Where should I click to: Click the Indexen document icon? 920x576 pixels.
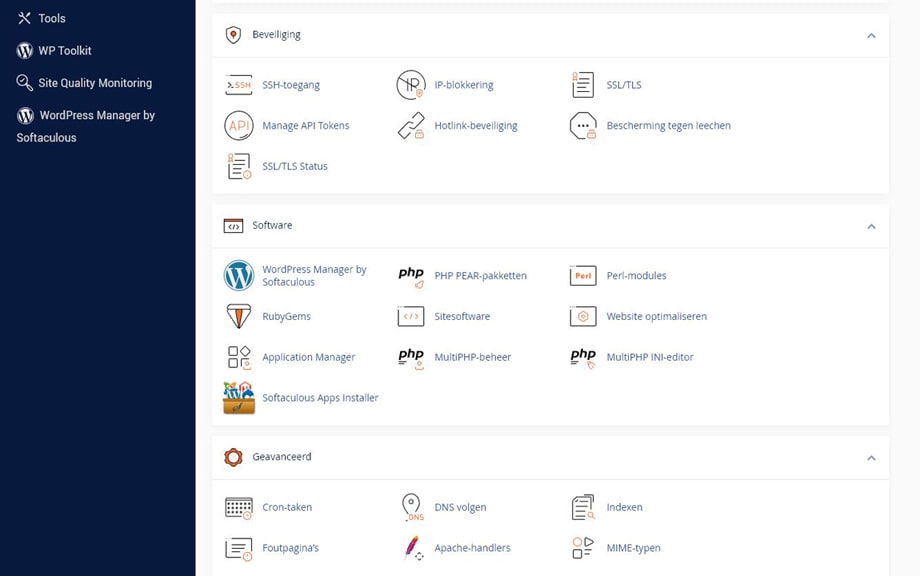[583, 507]
